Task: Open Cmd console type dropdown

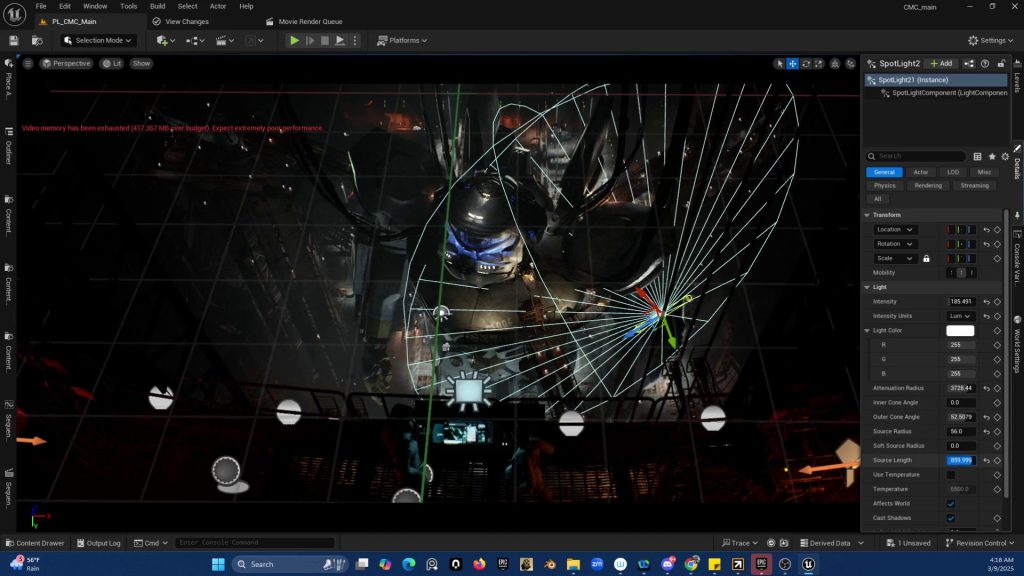Action: pyautogui.click(x=151, y=543)
